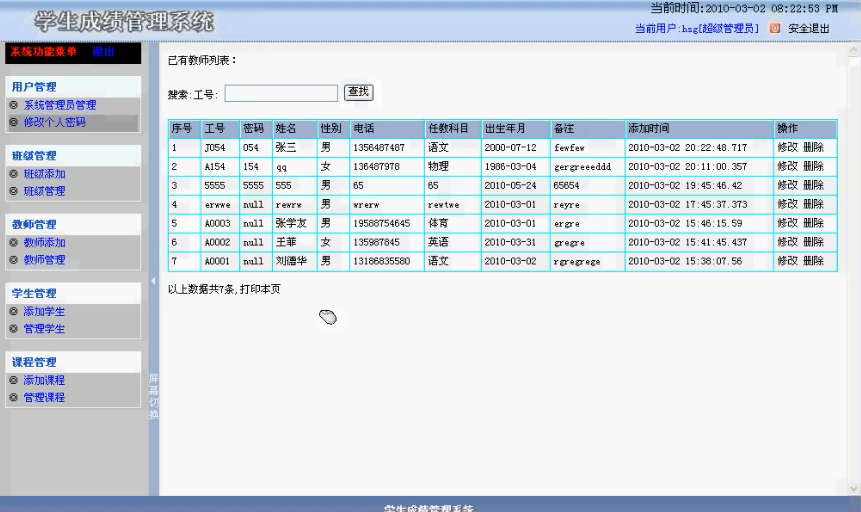Open 班级管理 link in the sidebar
The image size is (861, 512).
[44, 191]
